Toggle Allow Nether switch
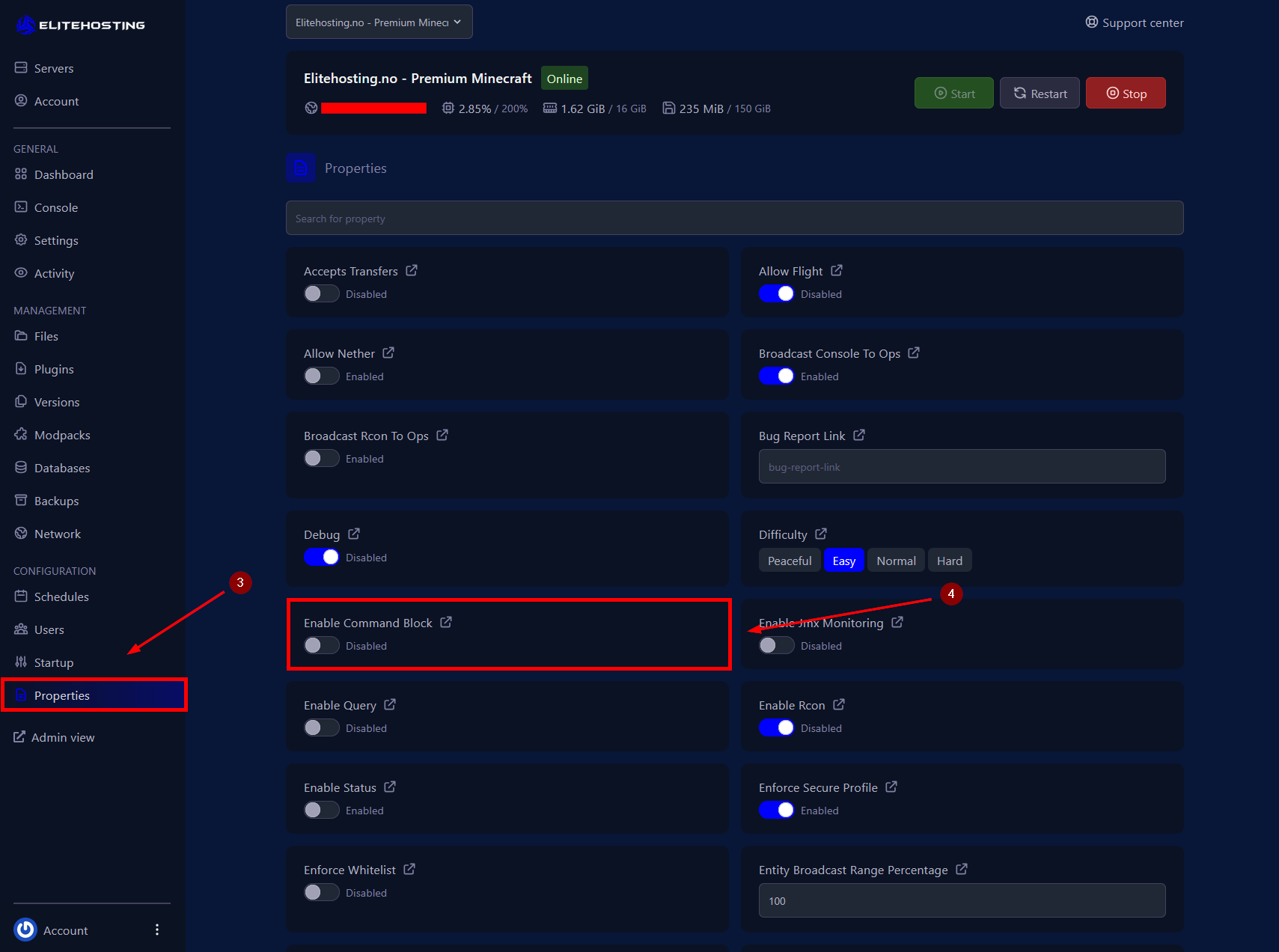Viewport: 1279px width, 952px height. (x=322, y=376)
